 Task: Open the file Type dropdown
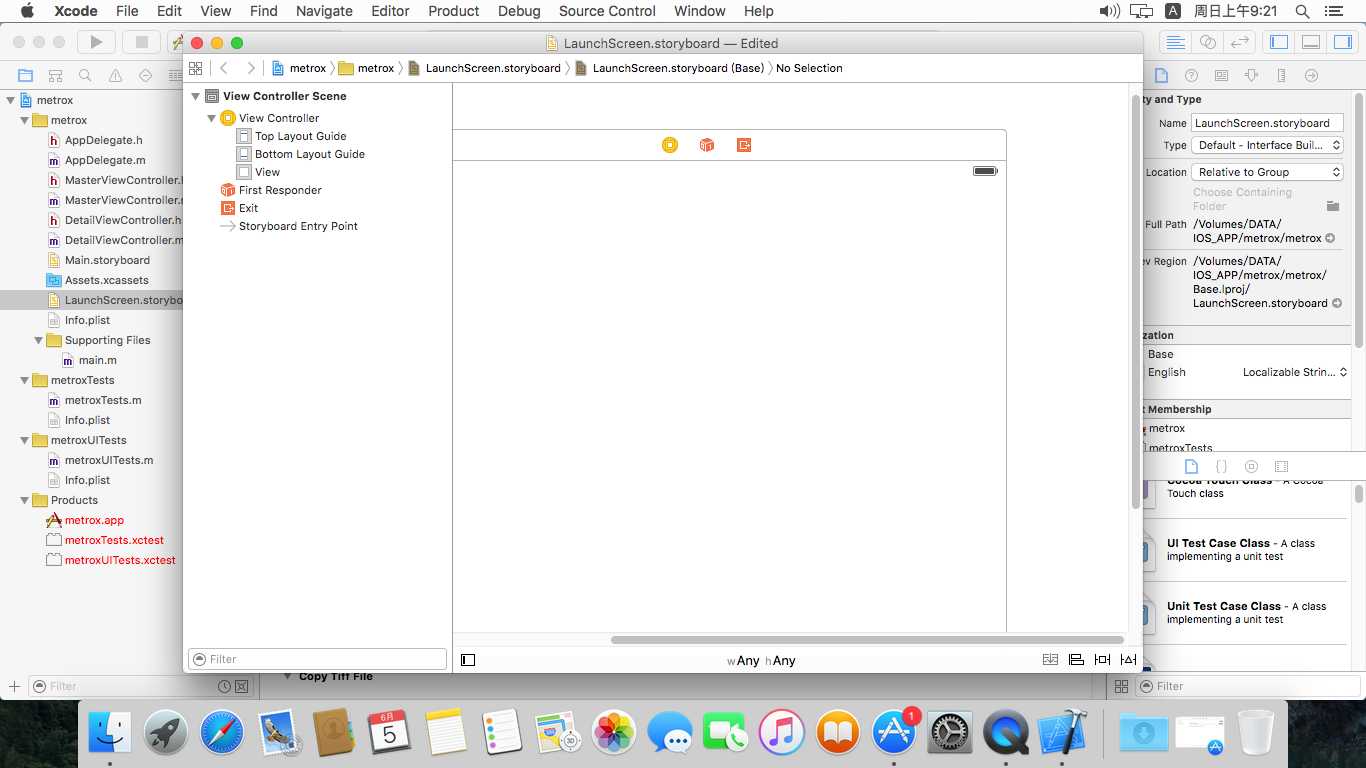pos(1267,145)
